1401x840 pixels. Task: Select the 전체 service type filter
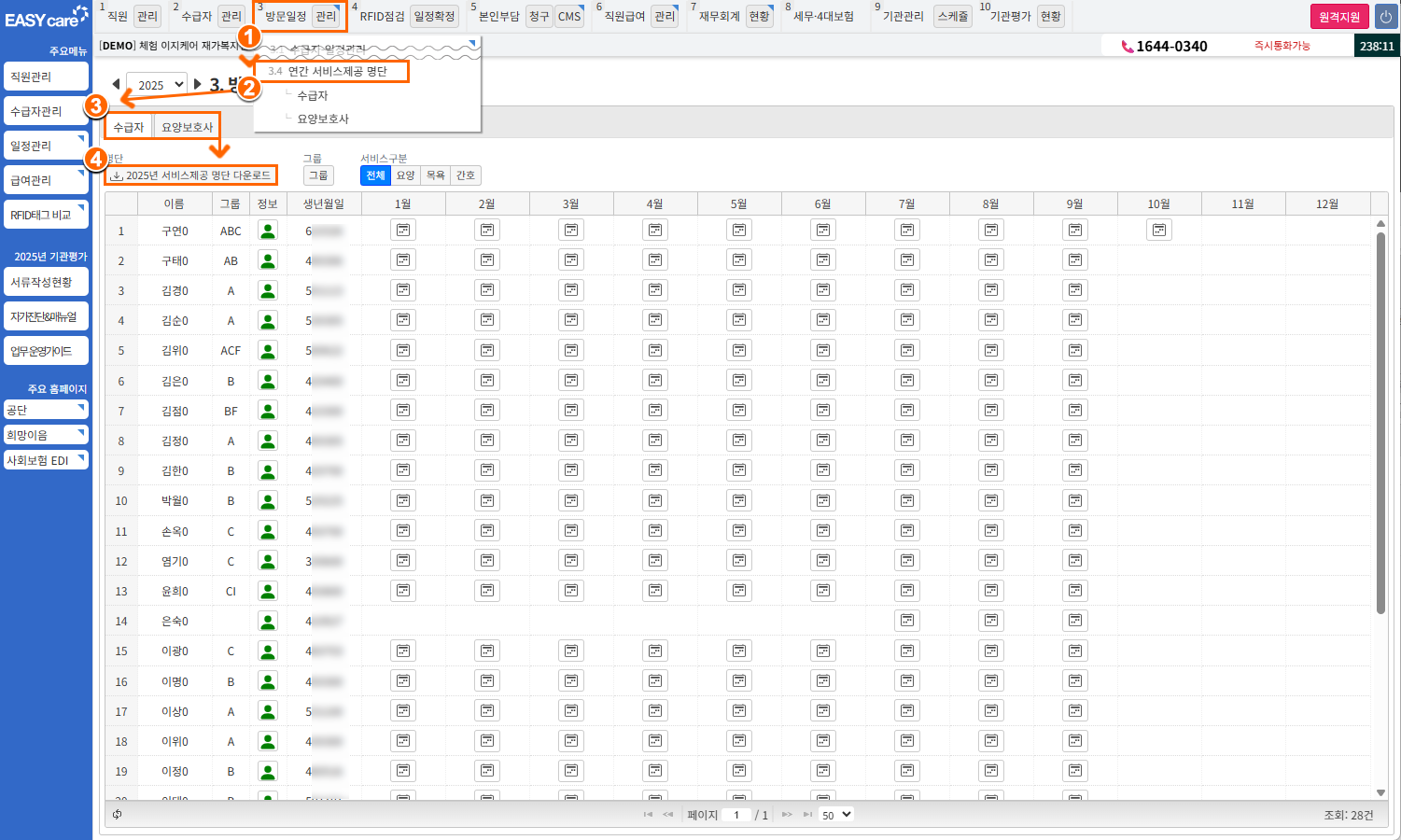375,175
